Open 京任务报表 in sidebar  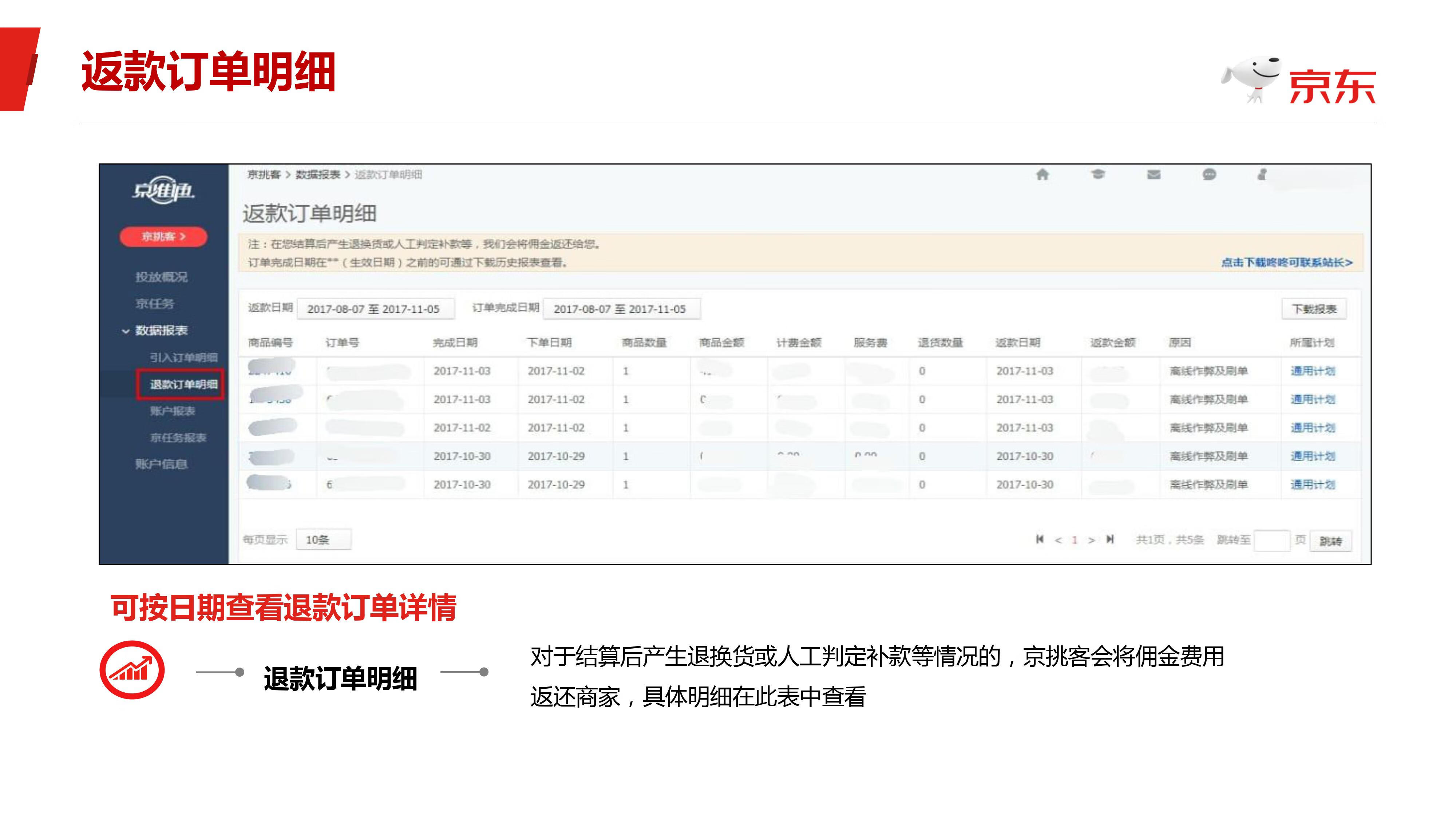click(178, 438)
